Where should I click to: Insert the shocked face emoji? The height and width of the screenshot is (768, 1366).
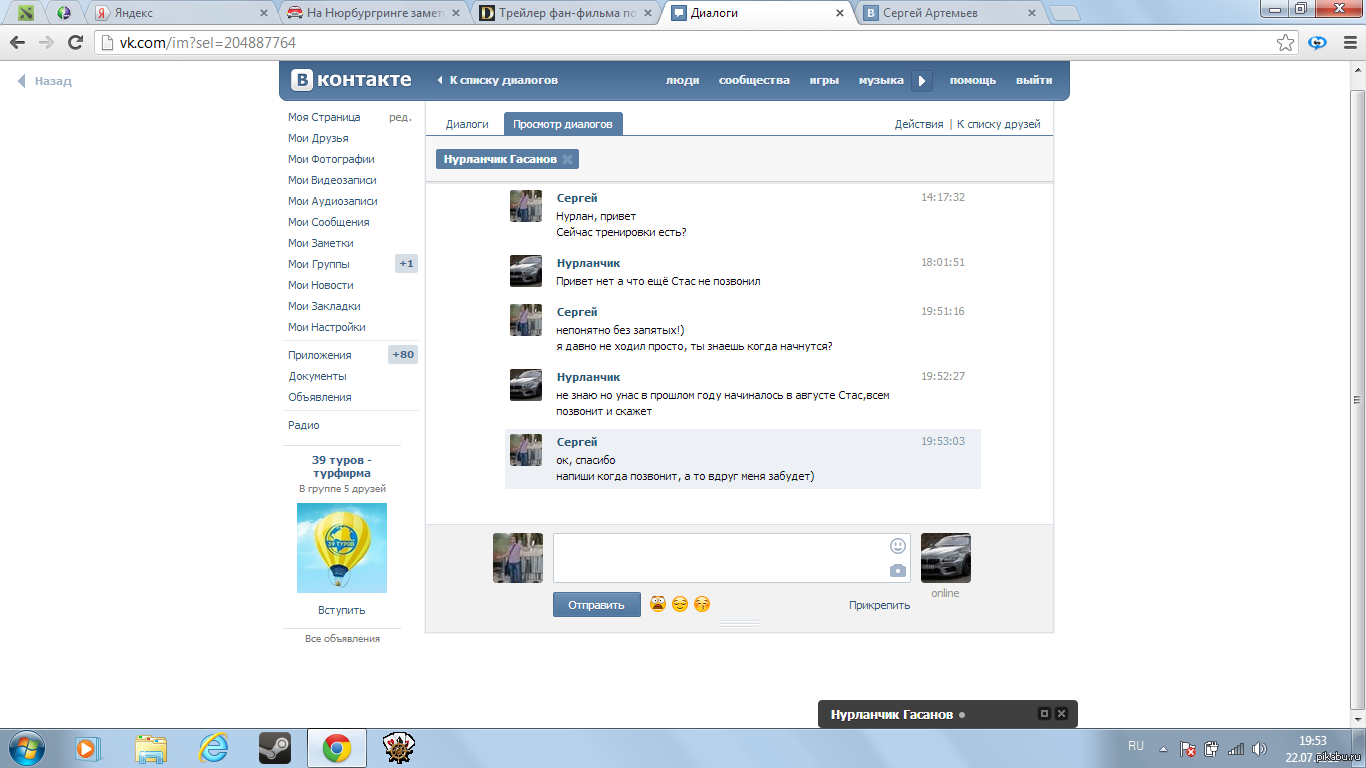click(x=658, y=604)
